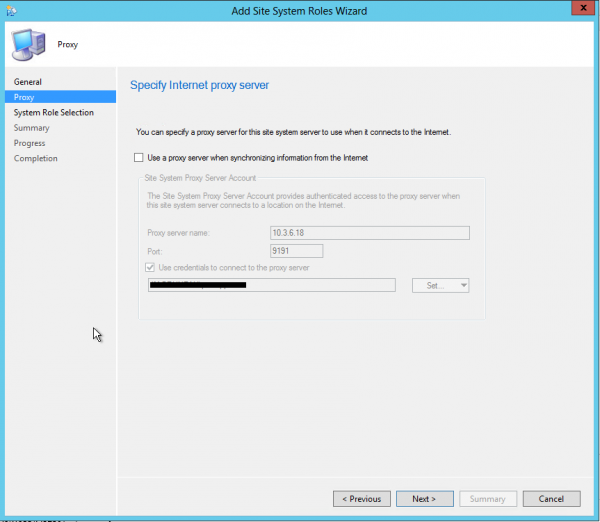Select the Proxy step in the sidebar

pyautogui.click(x=60, y=97)
